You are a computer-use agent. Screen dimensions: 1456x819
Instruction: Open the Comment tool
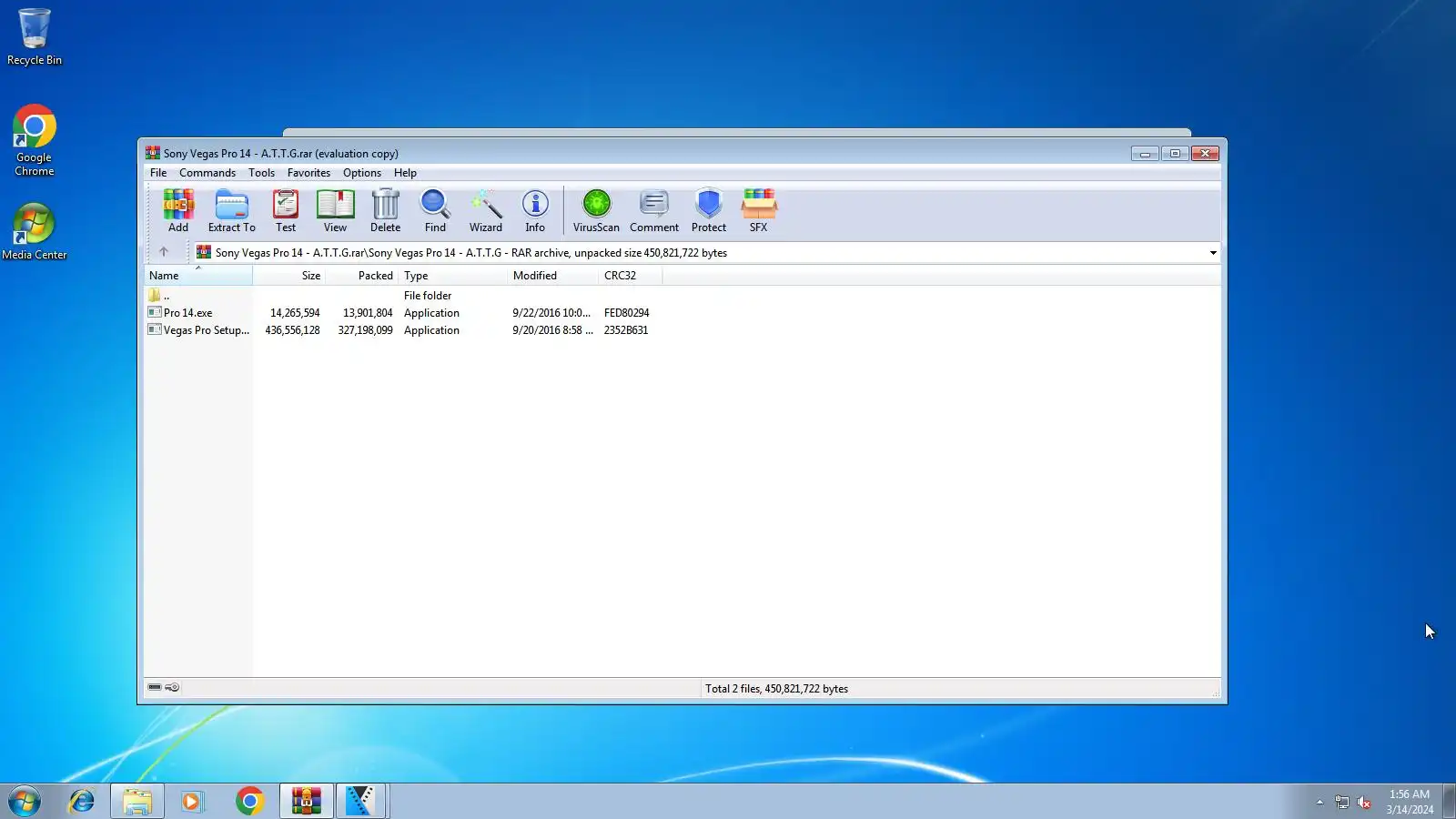click(654, 210)
